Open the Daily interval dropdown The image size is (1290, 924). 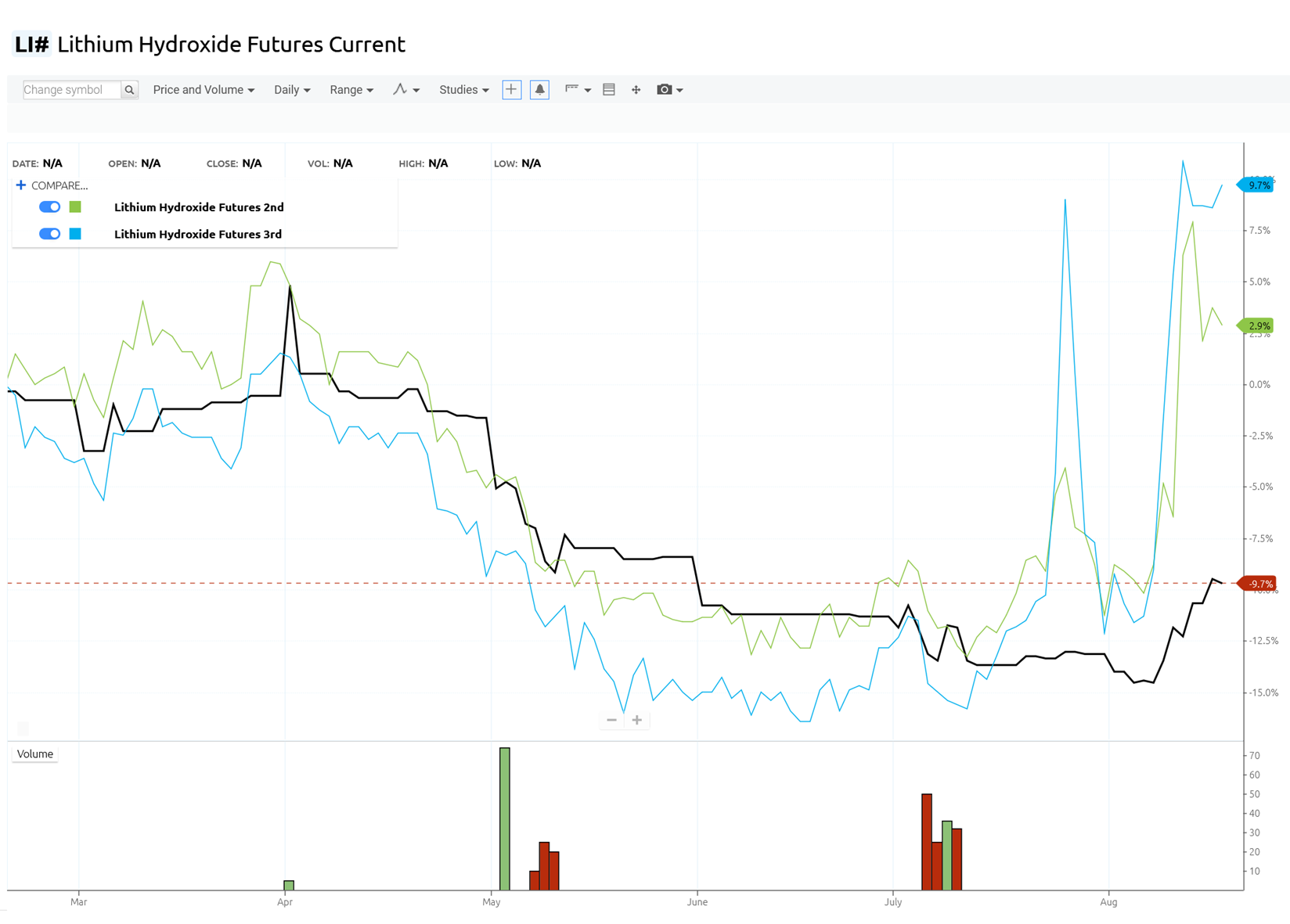coord(292,90)
